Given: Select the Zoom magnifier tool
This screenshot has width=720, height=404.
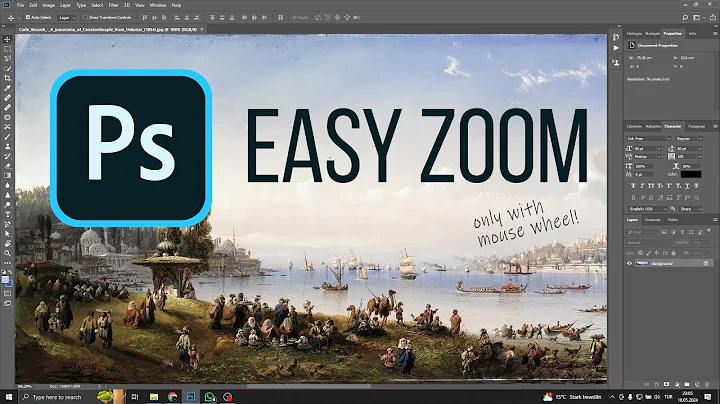Looking at the screenshot, I should [x=7, y=253].
